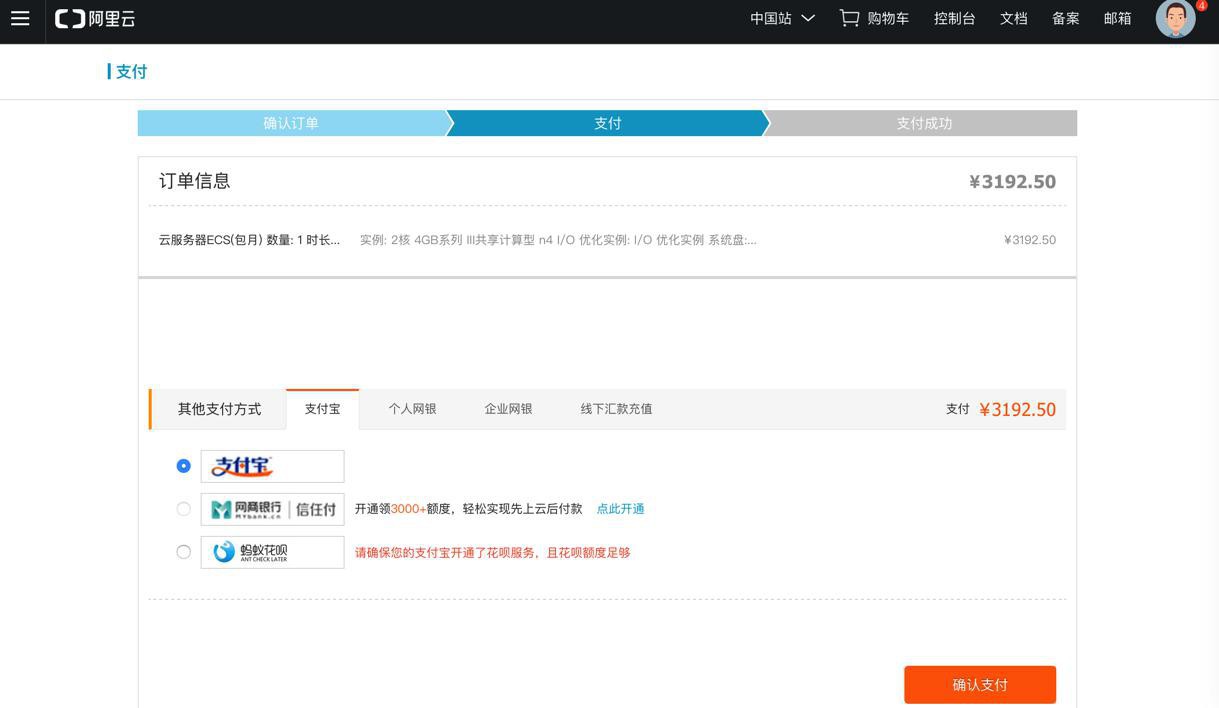Screen dimensions: 1219x708
Task: Switch to the 个人网银 tab
Action: click(x=412, y=409)
